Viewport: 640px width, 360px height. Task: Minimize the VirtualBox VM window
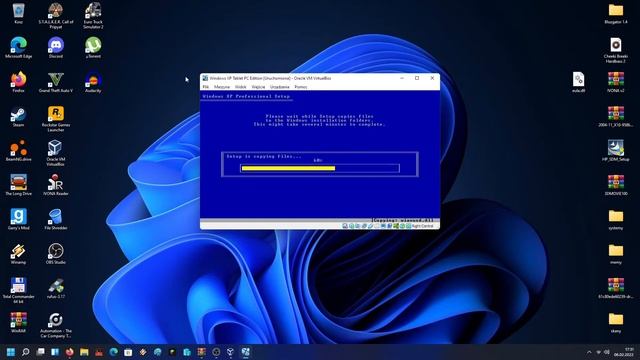402,78
